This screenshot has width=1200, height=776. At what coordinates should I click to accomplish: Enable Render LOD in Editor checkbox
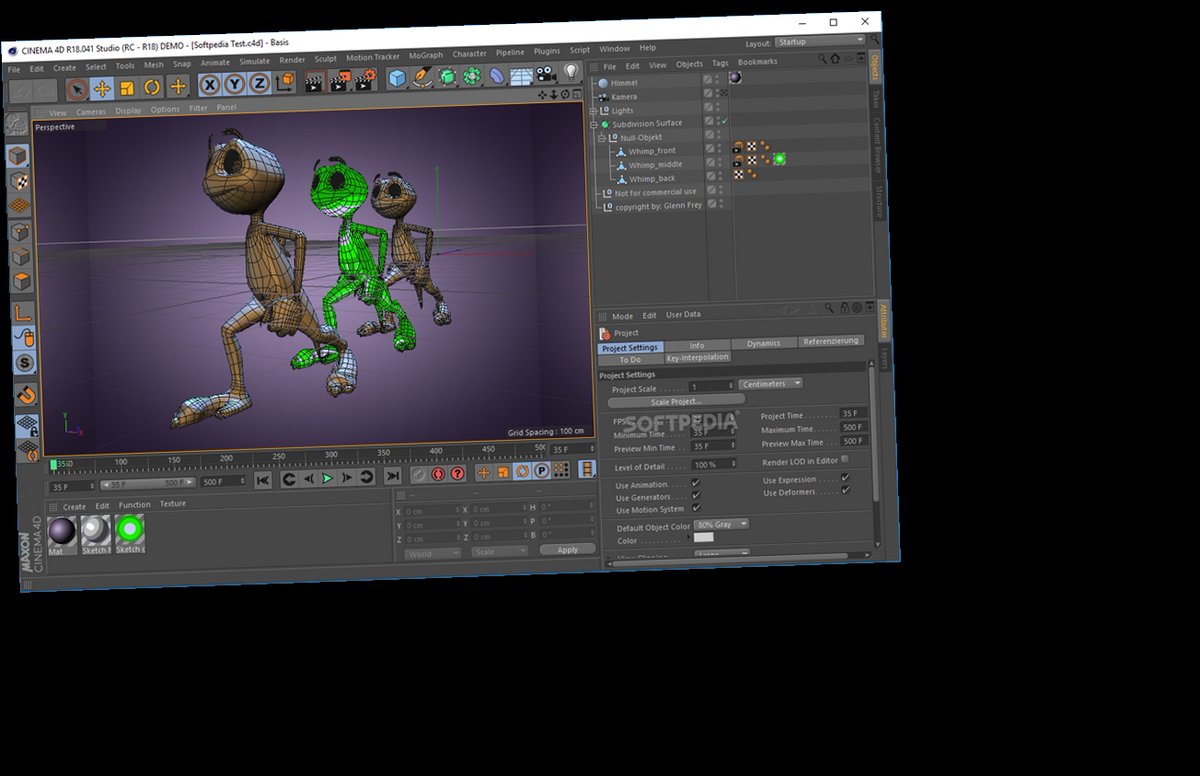[843, 457]
